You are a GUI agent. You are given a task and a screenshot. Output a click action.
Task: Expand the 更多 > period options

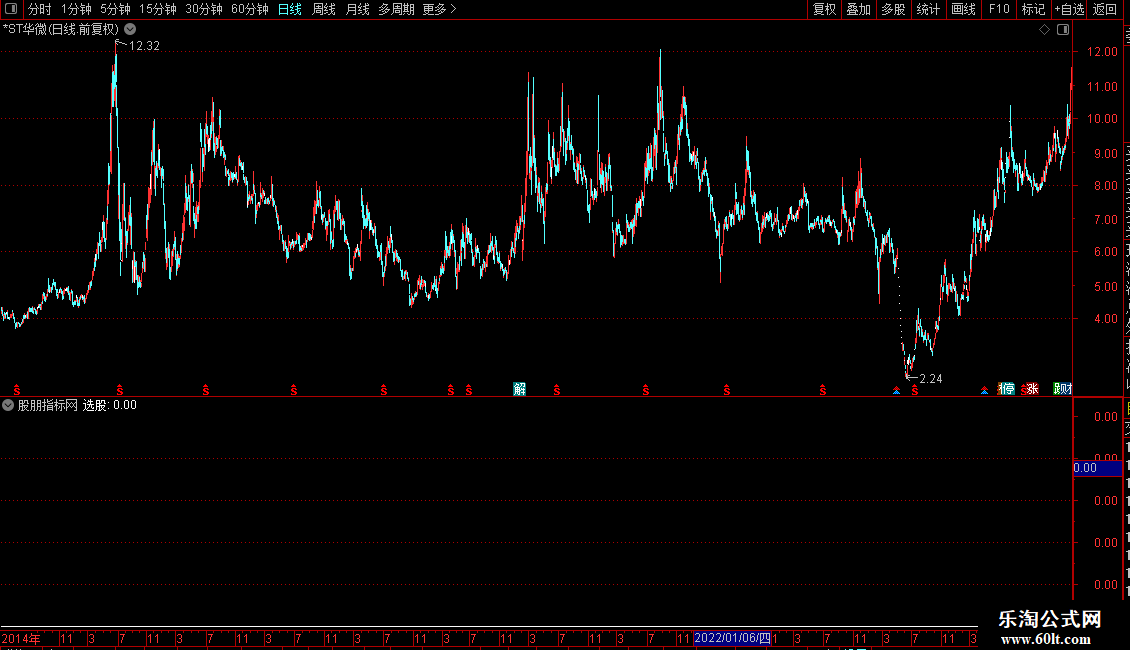pyautogui.click(x=440, y=9)
